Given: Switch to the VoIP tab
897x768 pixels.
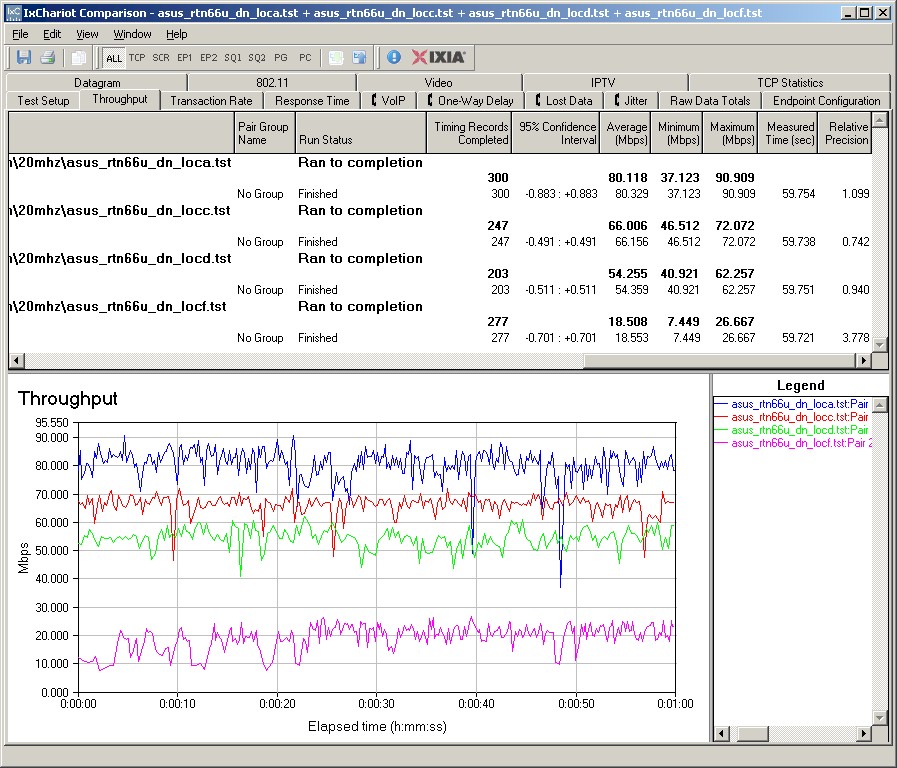Looking at the screenshot, I should point(388,101).
